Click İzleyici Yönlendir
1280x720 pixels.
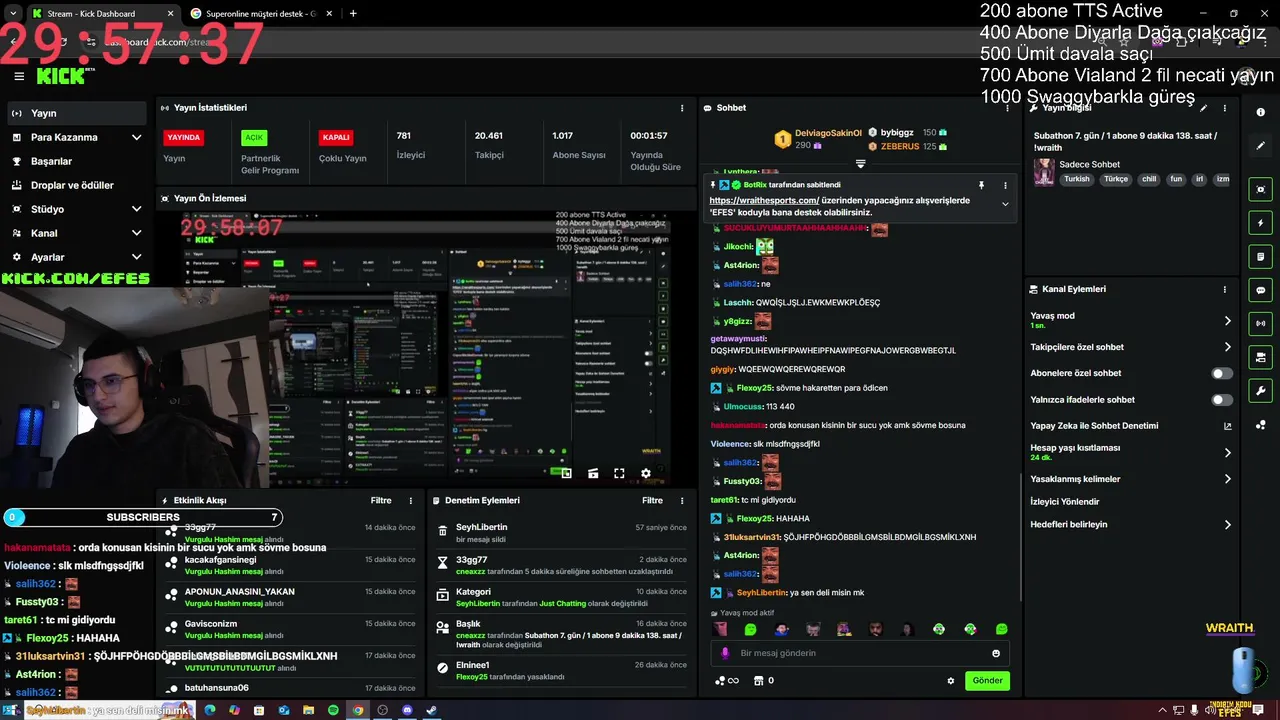click(1065, 502)
